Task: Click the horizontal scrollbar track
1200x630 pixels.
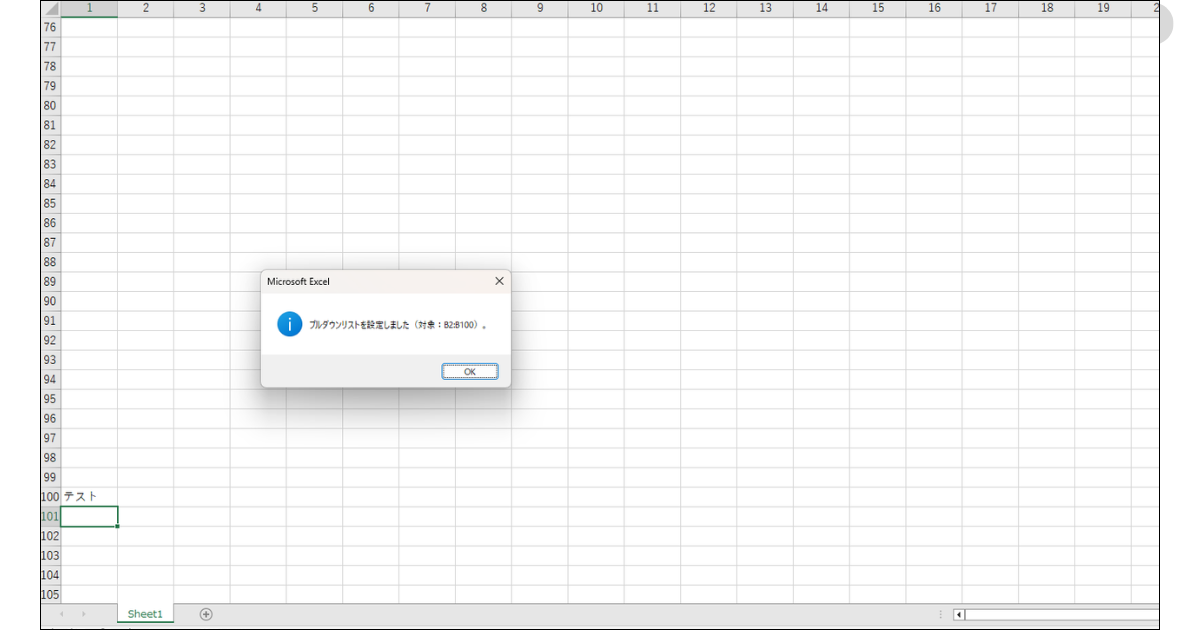Action: 1060,614
